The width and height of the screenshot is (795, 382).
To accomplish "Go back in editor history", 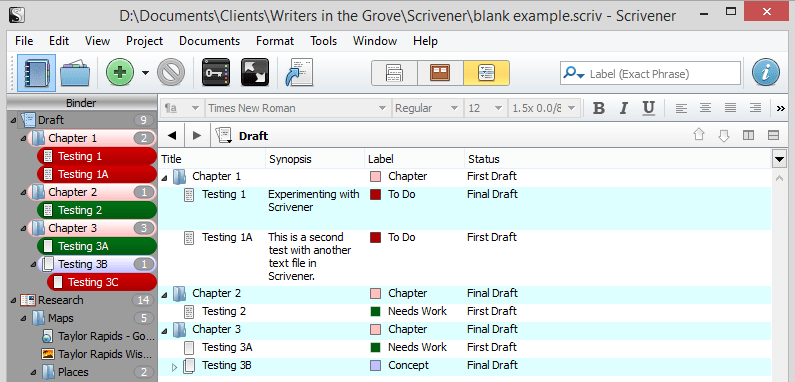I will (172, 135).
